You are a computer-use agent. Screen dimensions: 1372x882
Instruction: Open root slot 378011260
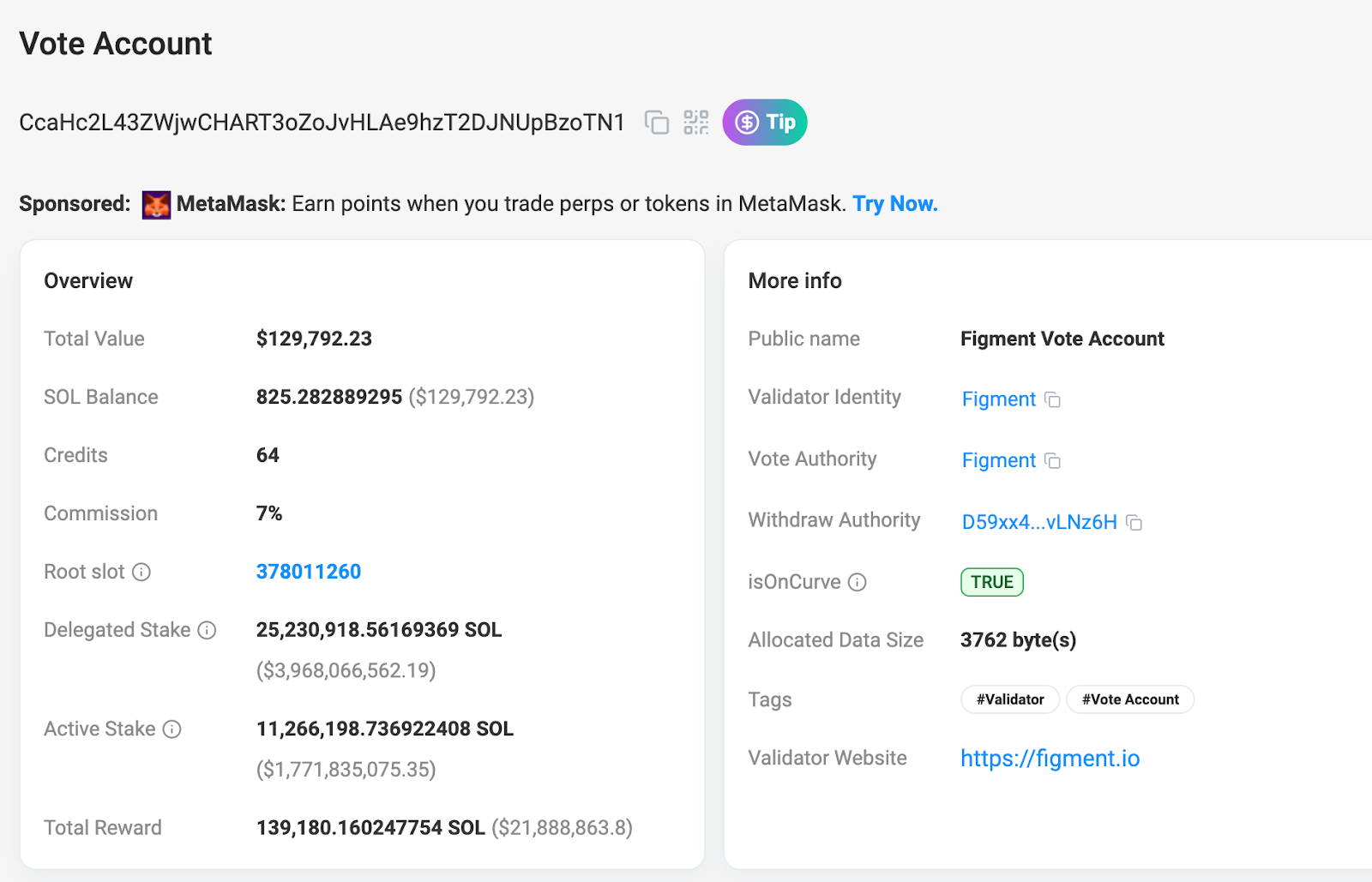(x=309, y=572)
